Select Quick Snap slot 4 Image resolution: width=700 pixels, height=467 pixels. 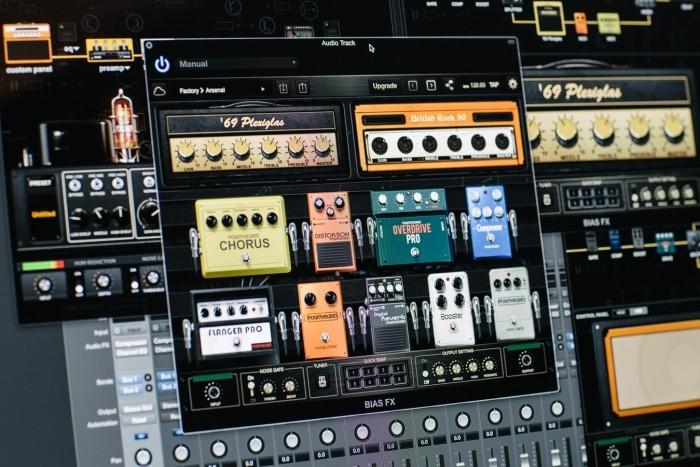coord(398,368)
